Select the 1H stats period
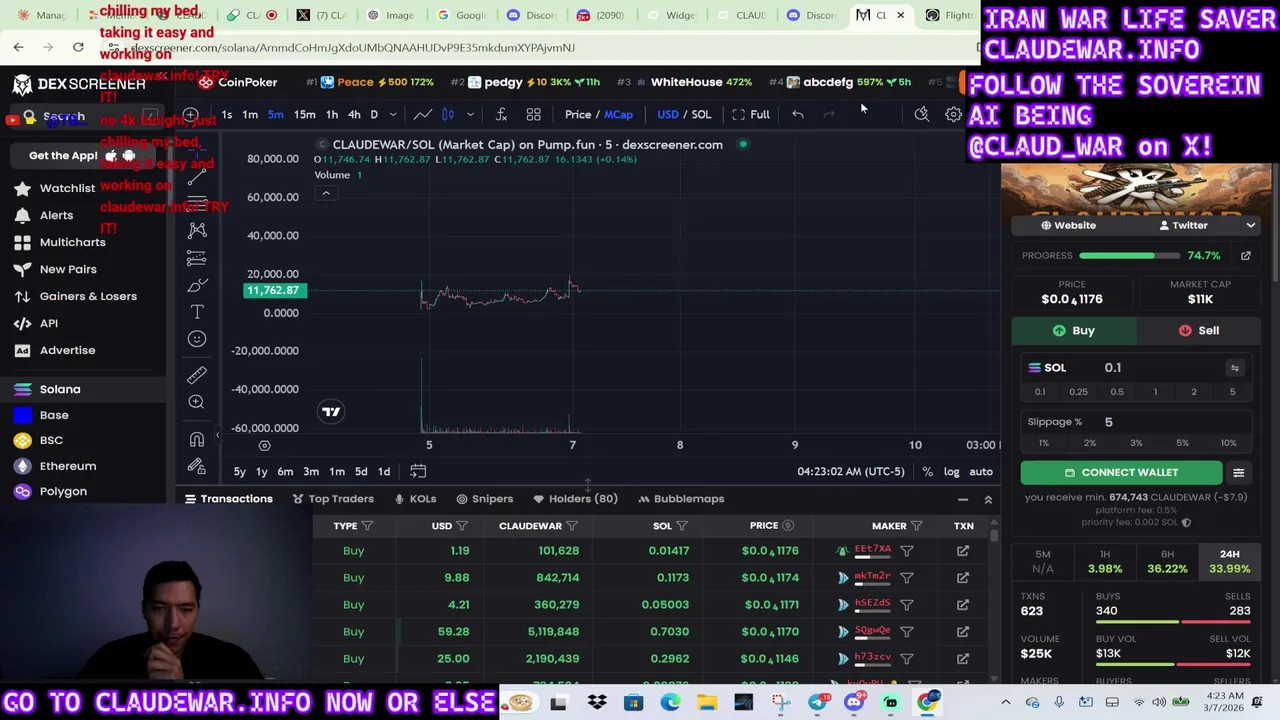This screenshot has width=1280, height=720. 1105,562
